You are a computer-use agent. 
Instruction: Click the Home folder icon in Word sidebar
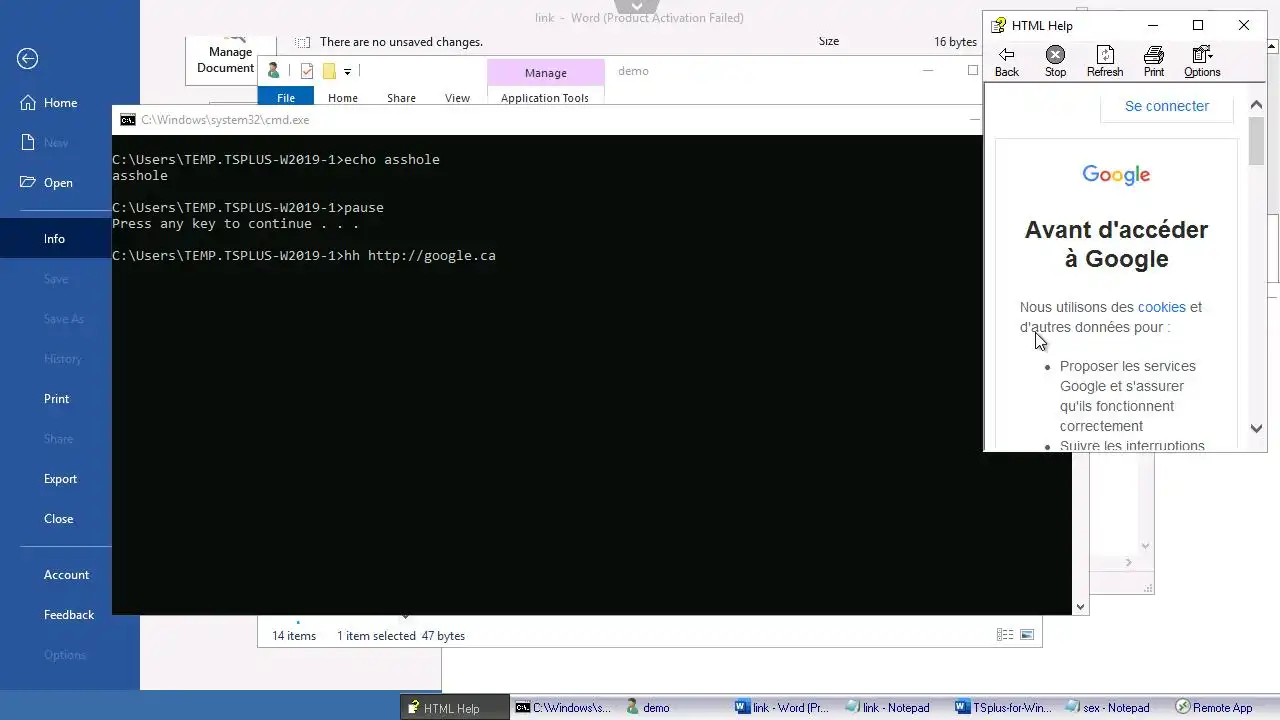(x=28, y=103)
